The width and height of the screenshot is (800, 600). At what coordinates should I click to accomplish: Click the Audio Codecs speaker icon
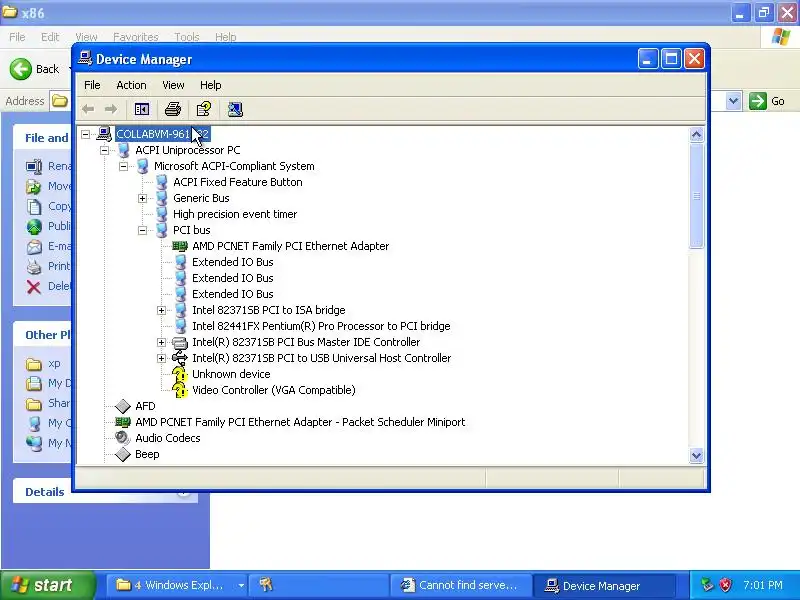pos(122,438)
